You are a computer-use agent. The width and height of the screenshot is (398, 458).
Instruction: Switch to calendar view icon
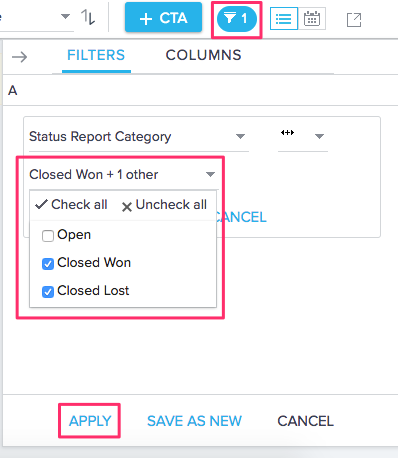coord(312,19)
